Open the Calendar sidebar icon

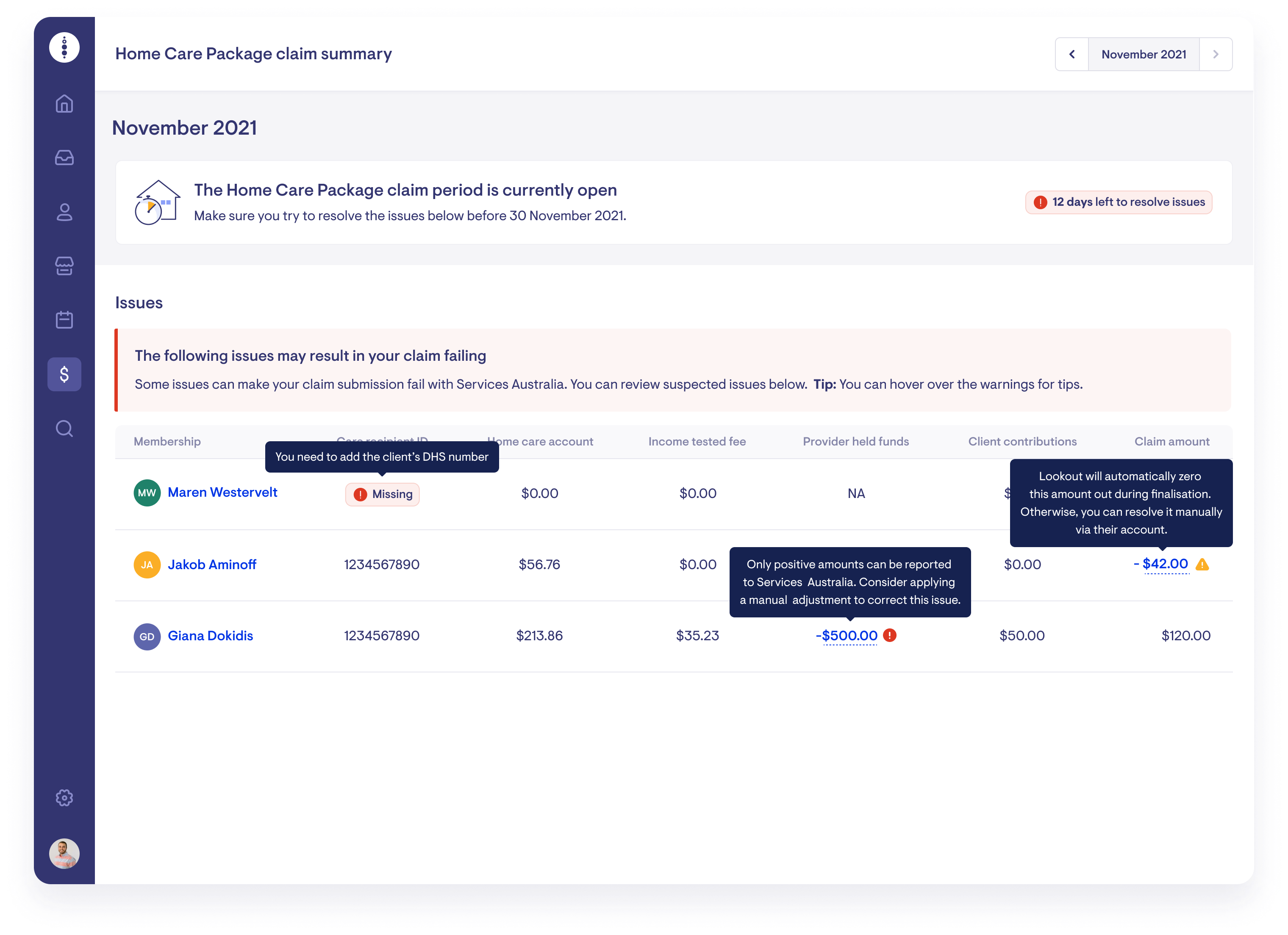click(64, 320)
